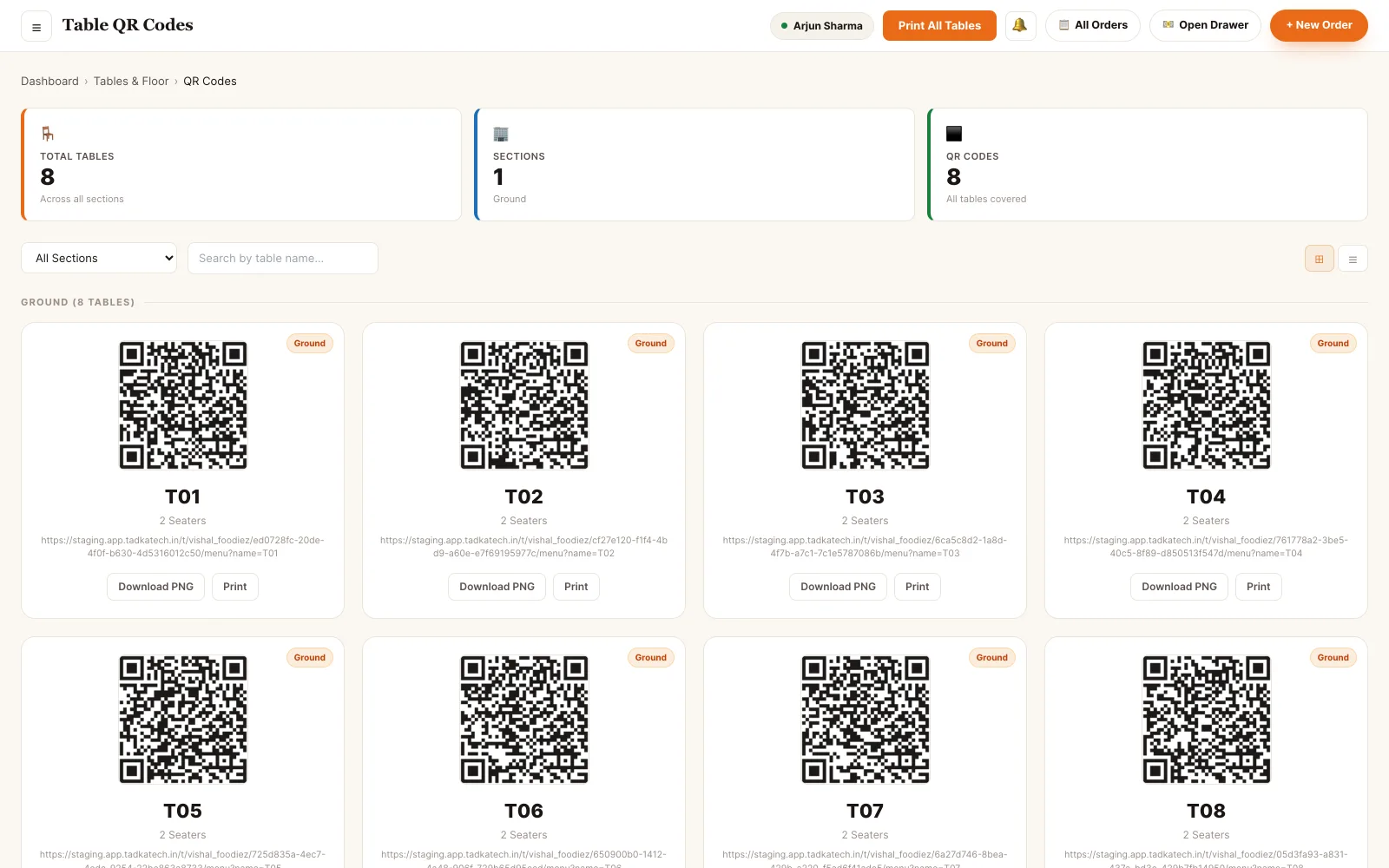Open the All Sections dropdown
This screenshot has height=868, width=1389.
(99, 258)
